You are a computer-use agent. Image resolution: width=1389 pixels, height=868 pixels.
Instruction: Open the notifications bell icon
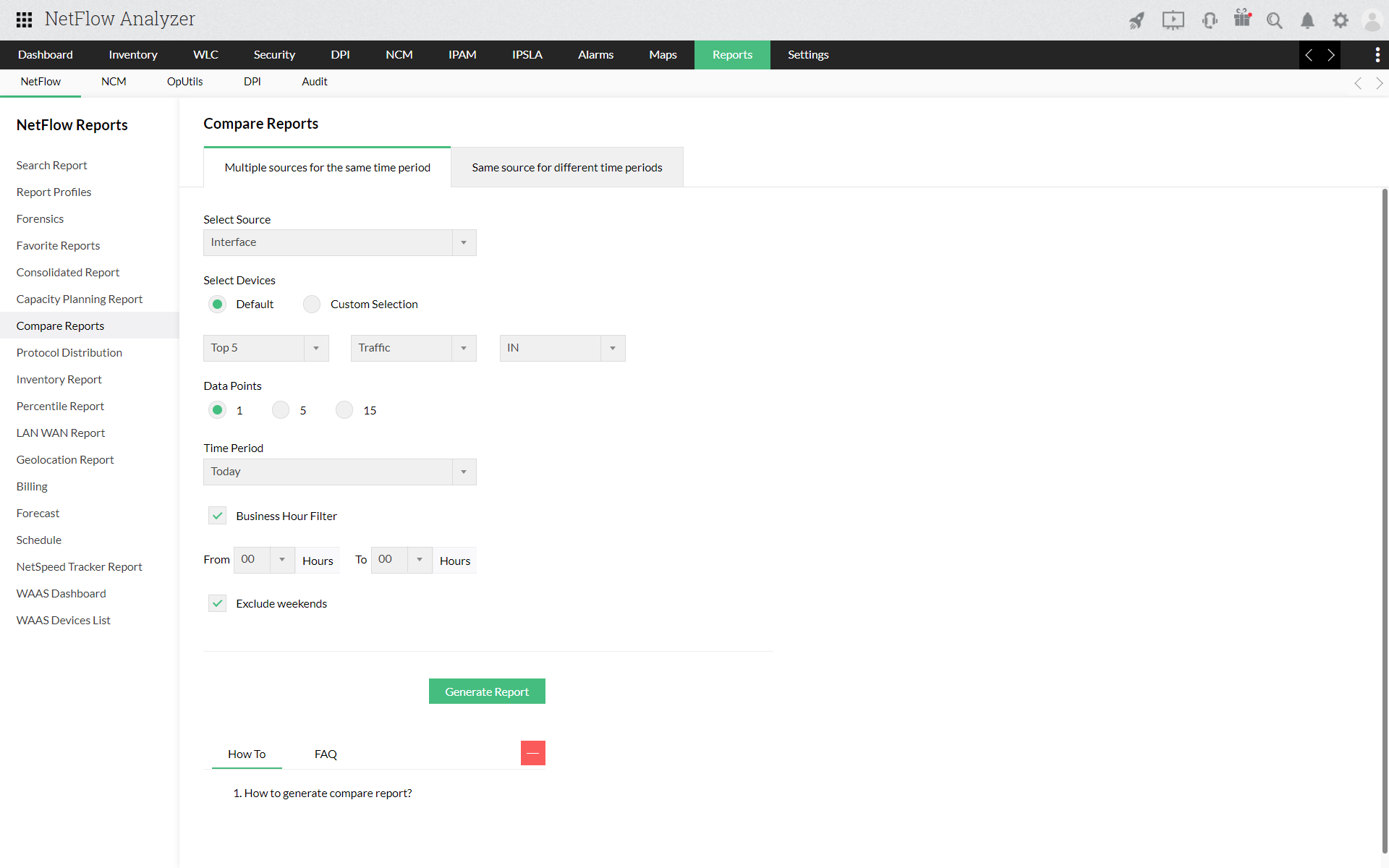click(x=1307, y=20)
